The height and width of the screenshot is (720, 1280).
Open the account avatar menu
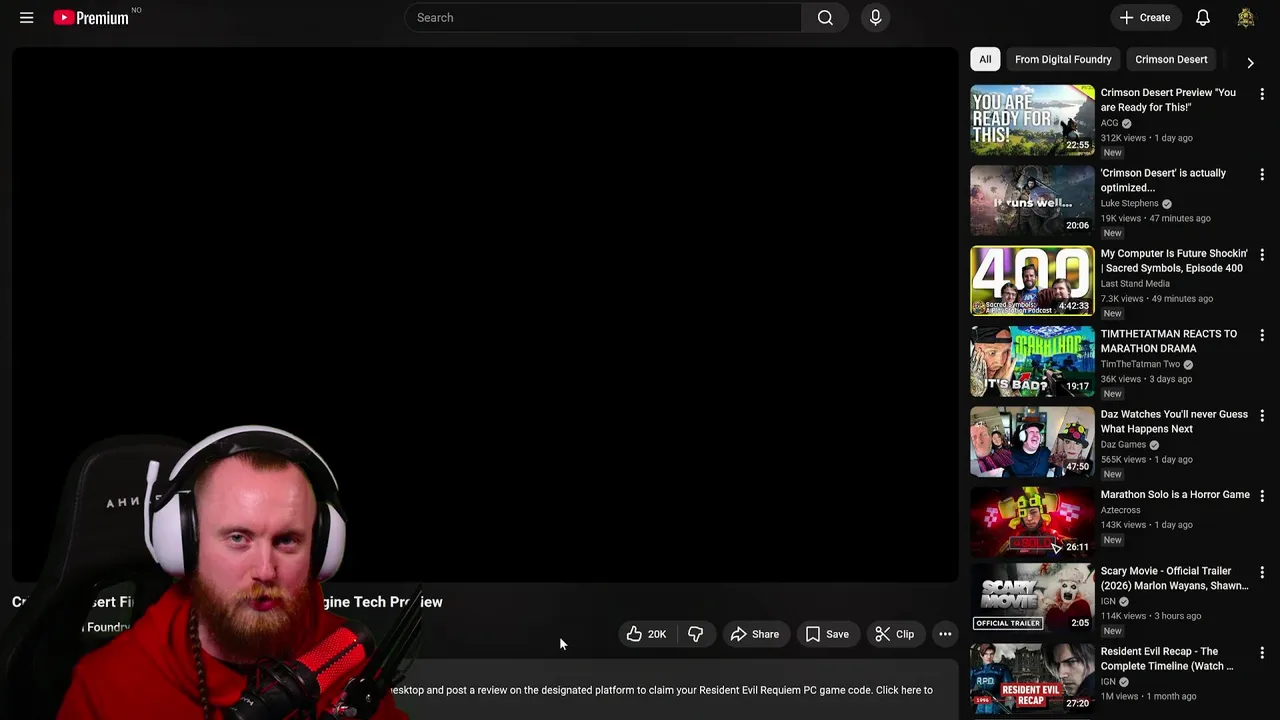pos(1246,18)
